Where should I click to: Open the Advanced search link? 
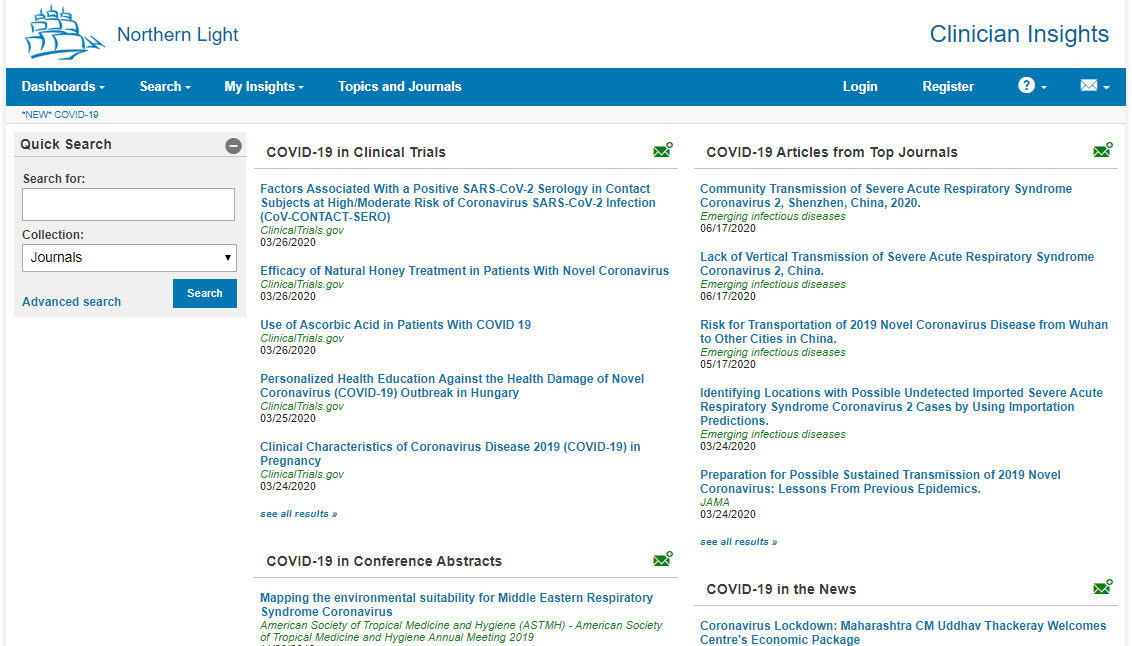(71, 302)
